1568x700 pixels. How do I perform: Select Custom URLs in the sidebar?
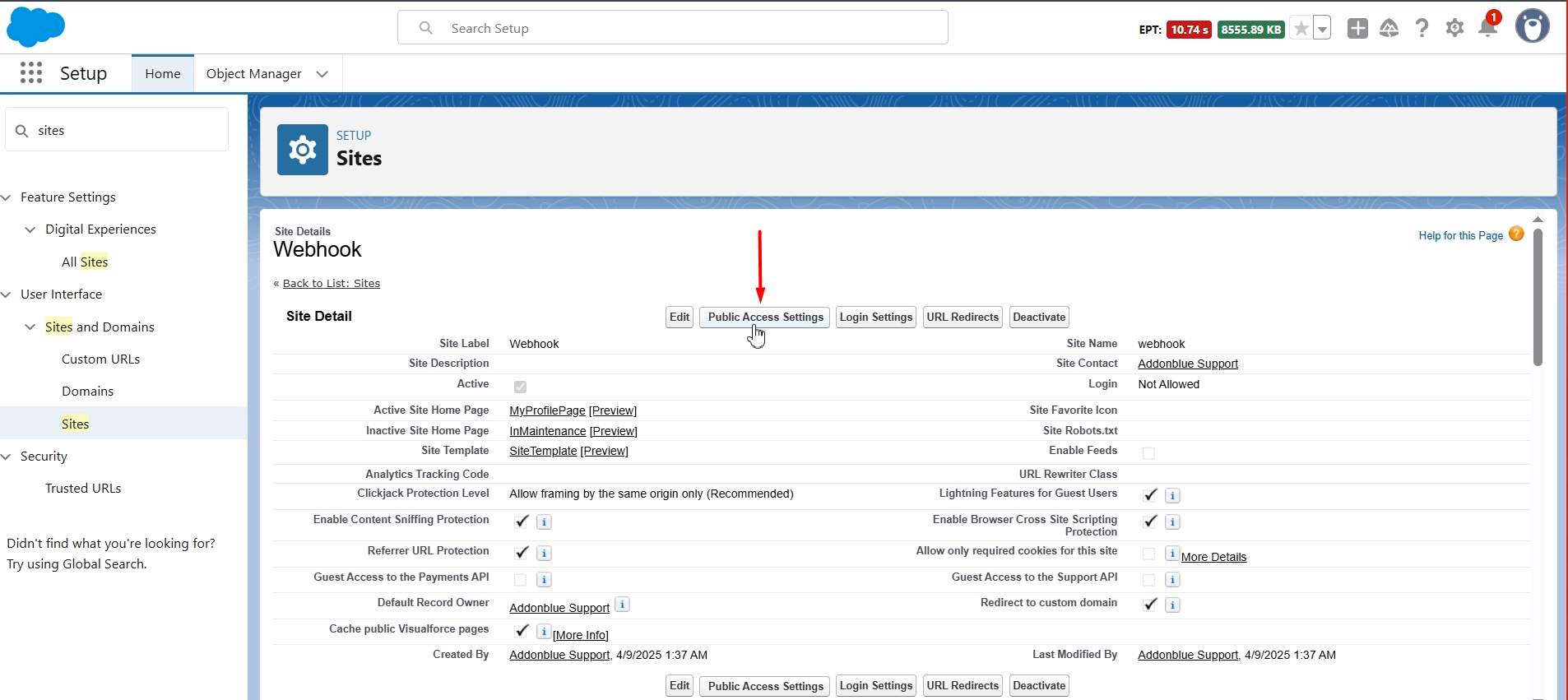(100, 359)
